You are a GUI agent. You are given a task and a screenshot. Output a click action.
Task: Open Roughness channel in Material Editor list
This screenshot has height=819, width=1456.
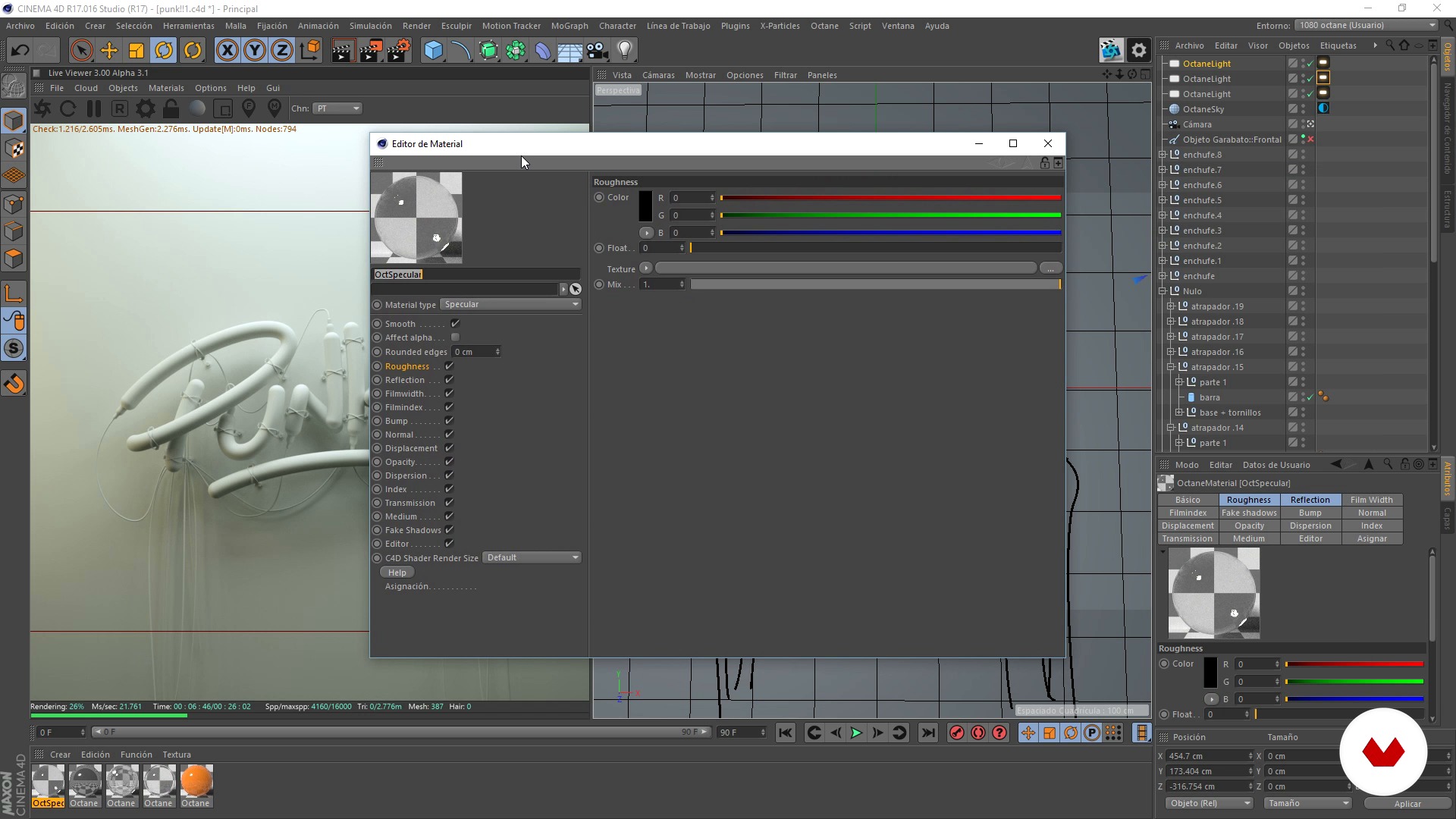pos(407,366)
